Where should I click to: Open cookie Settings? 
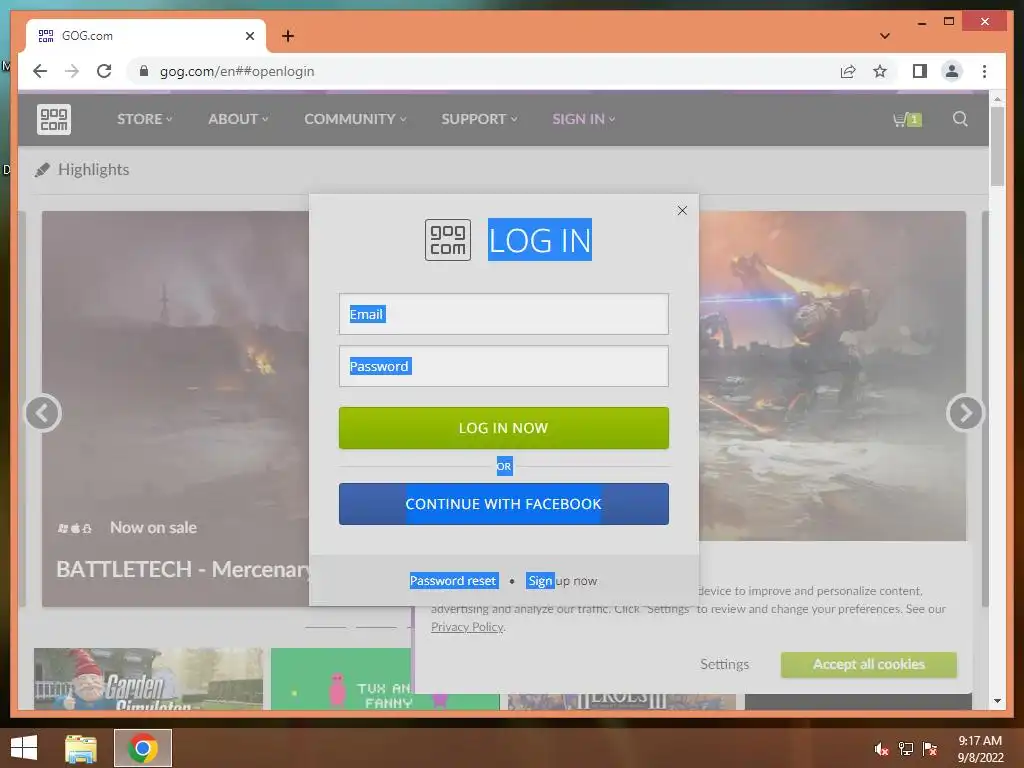coord(724,664)
